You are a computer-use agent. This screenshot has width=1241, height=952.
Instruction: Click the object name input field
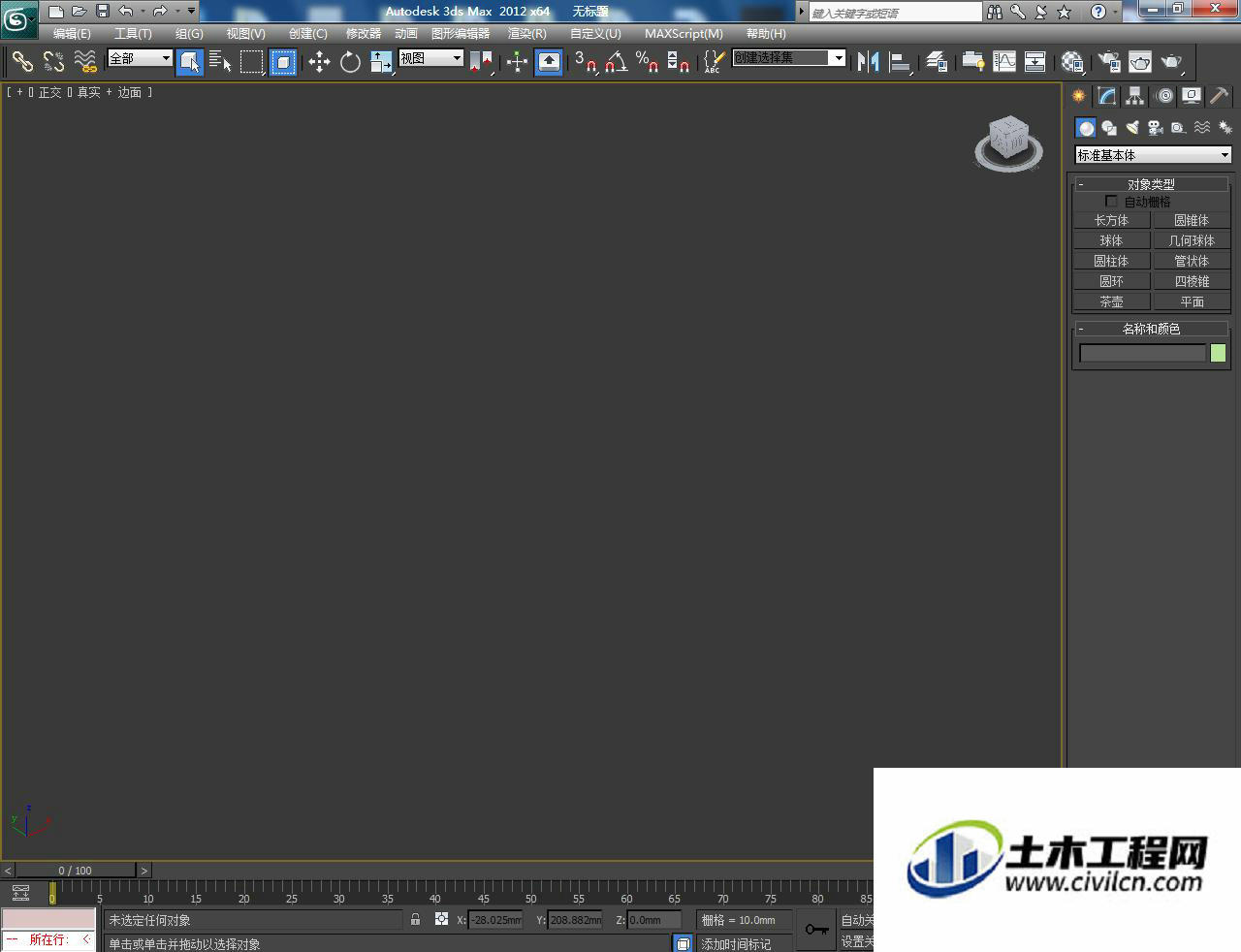(1143, 353)
